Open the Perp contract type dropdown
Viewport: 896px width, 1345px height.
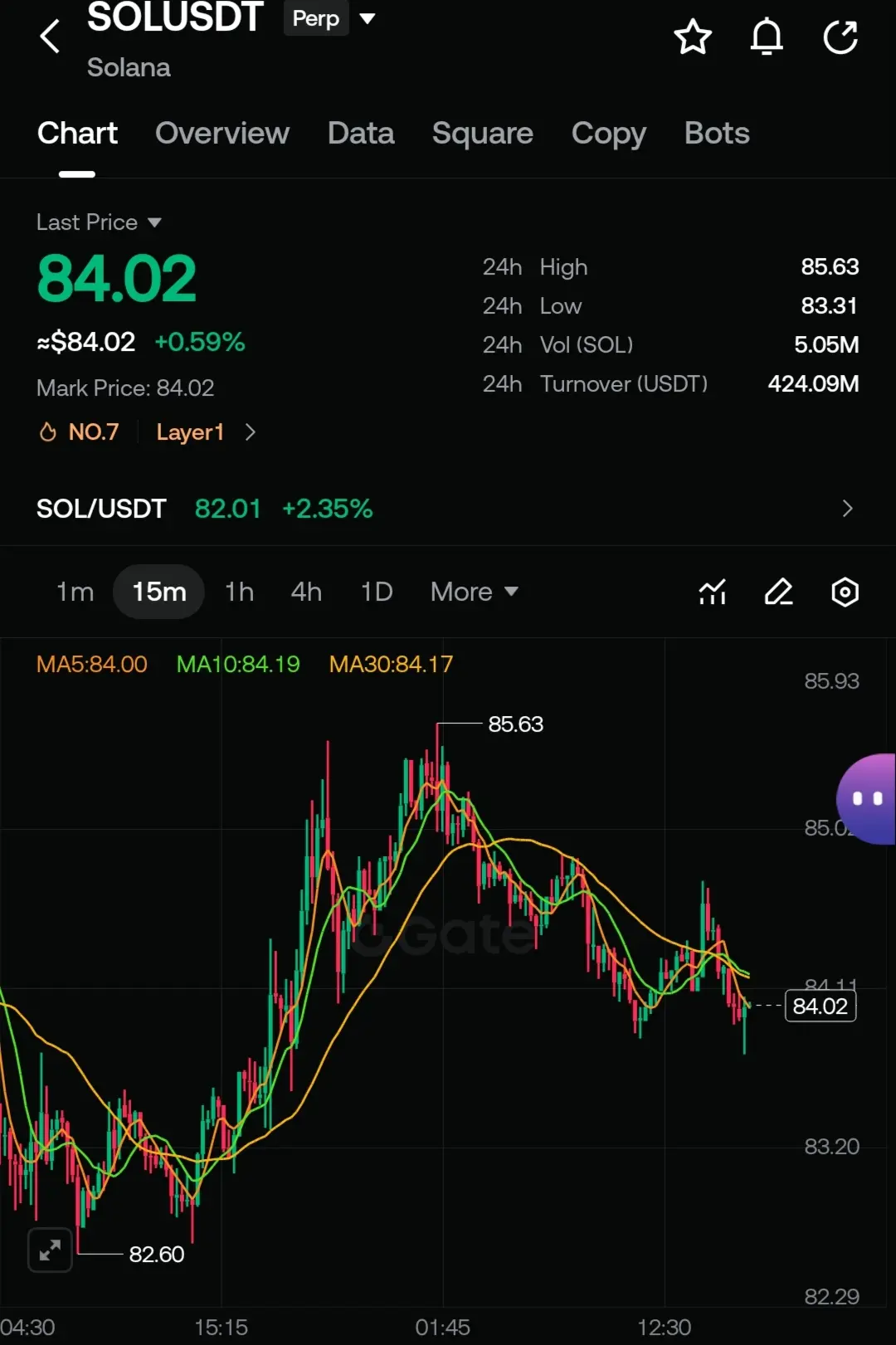(329, 18)
